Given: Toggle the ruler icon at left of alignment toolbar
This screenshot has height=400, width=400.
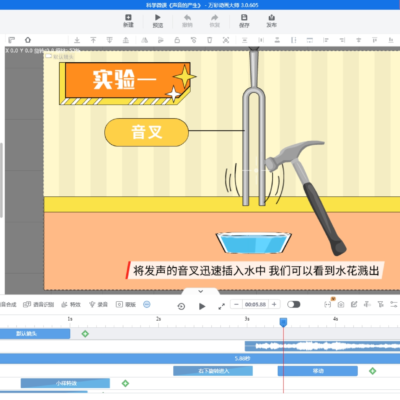Looking at the screenshot, I should pyautogui.click(x=12, y=40).
